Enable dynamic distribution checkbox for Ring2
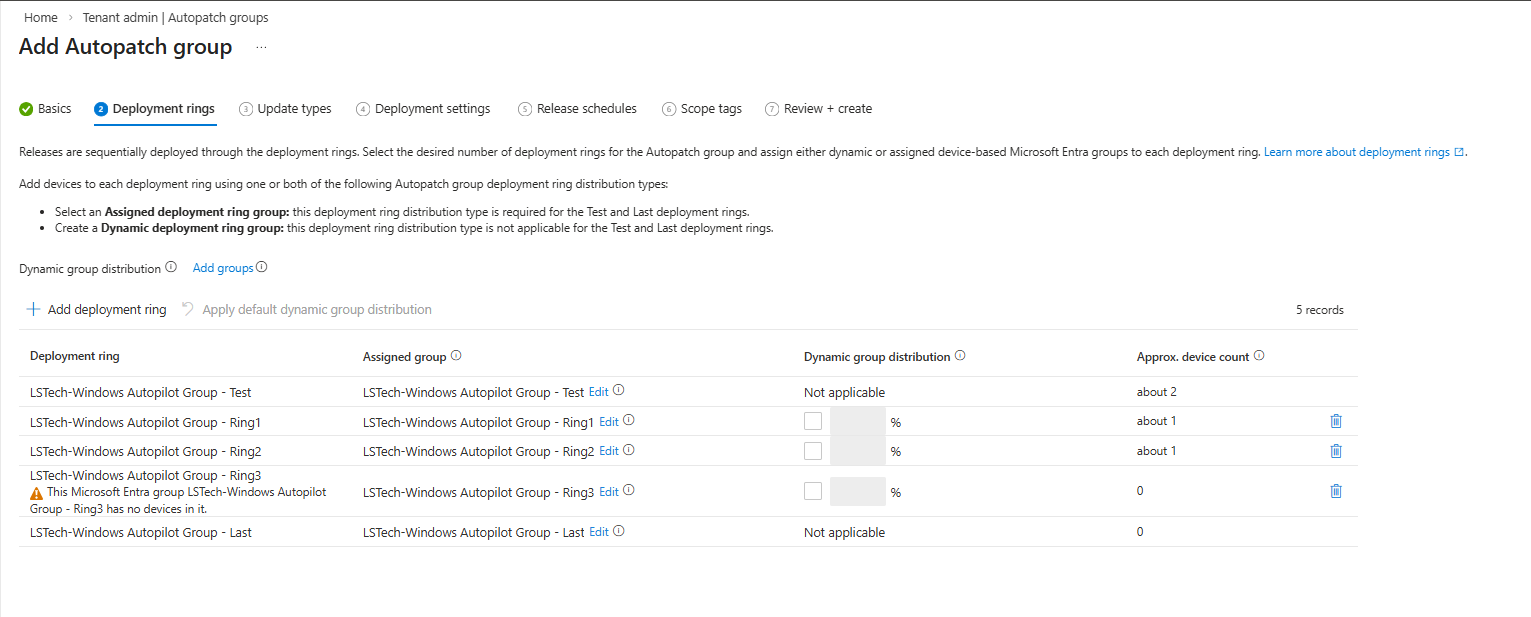1531x617 pixels. coord(813,451)
